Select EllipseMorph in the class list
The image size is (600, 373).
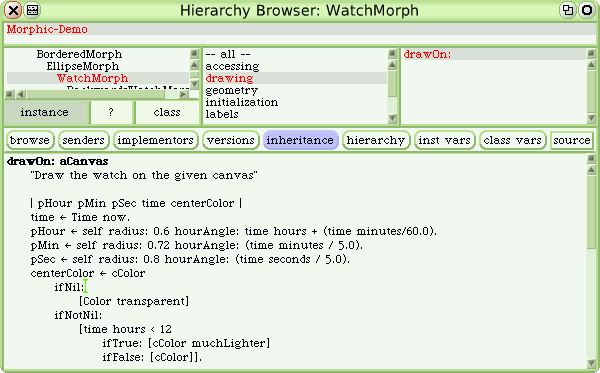pyautogui.click(x=83, y=66)
